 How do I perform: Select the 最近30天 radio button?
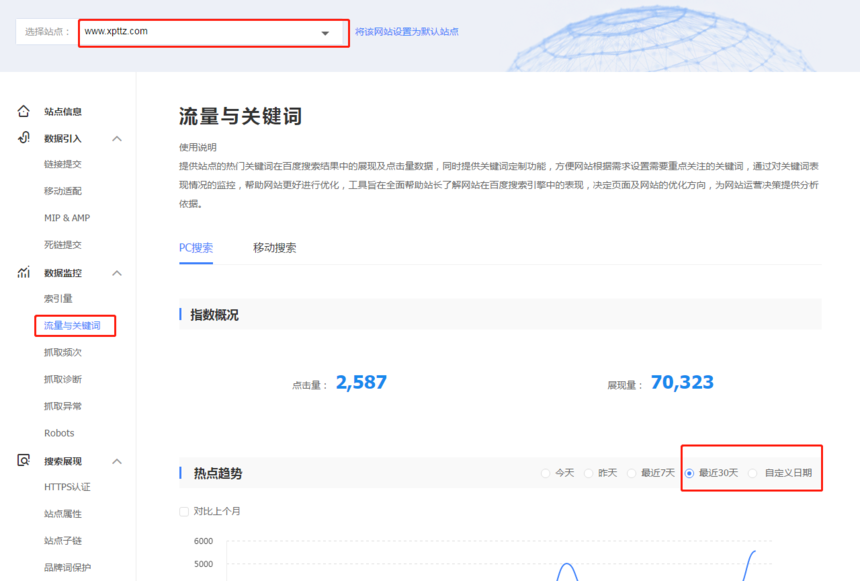pos(689,473)
